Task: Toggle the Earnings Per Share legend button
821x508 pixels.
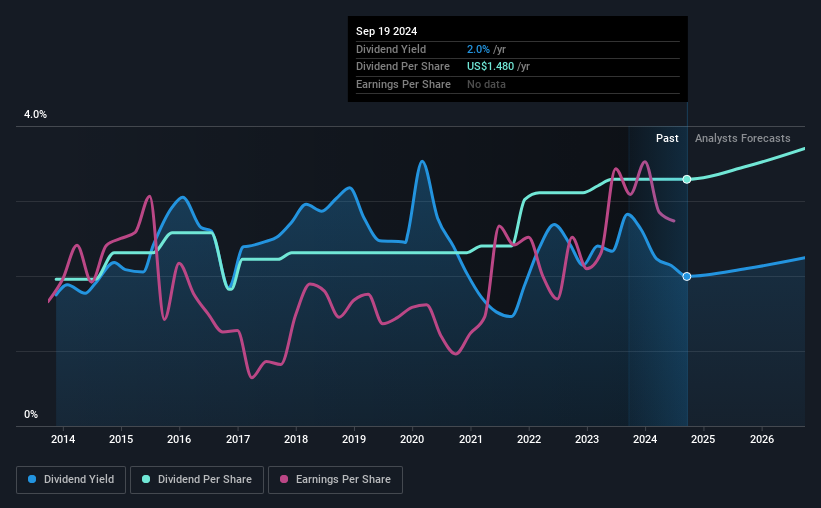Action: click(x=335, y=480)
